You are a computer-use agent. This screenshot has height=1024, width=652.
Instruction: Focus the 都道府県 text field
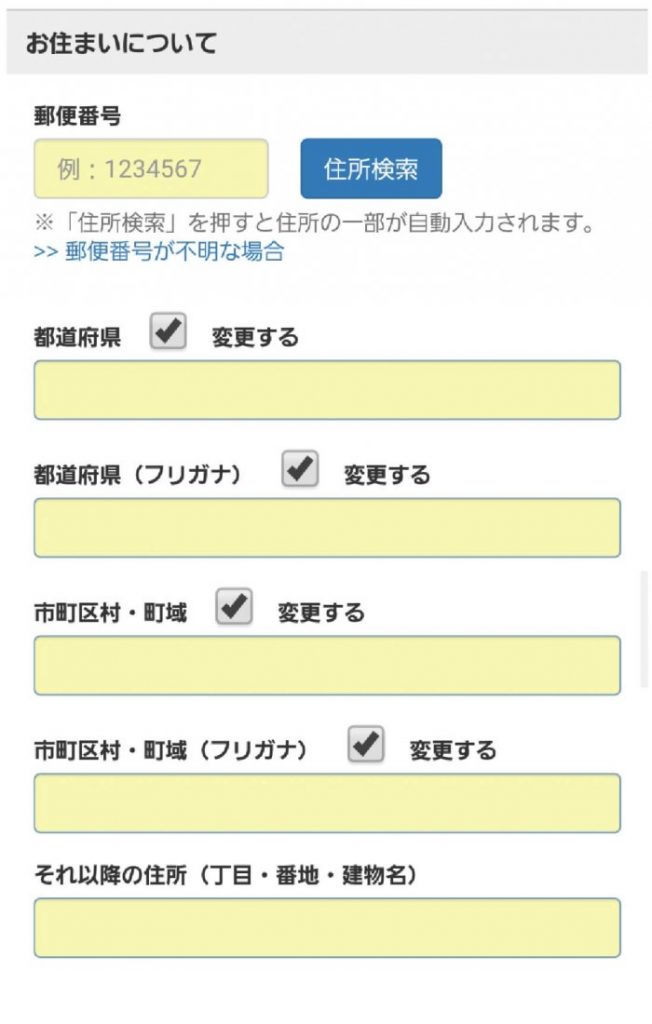[x=327, y=390]
